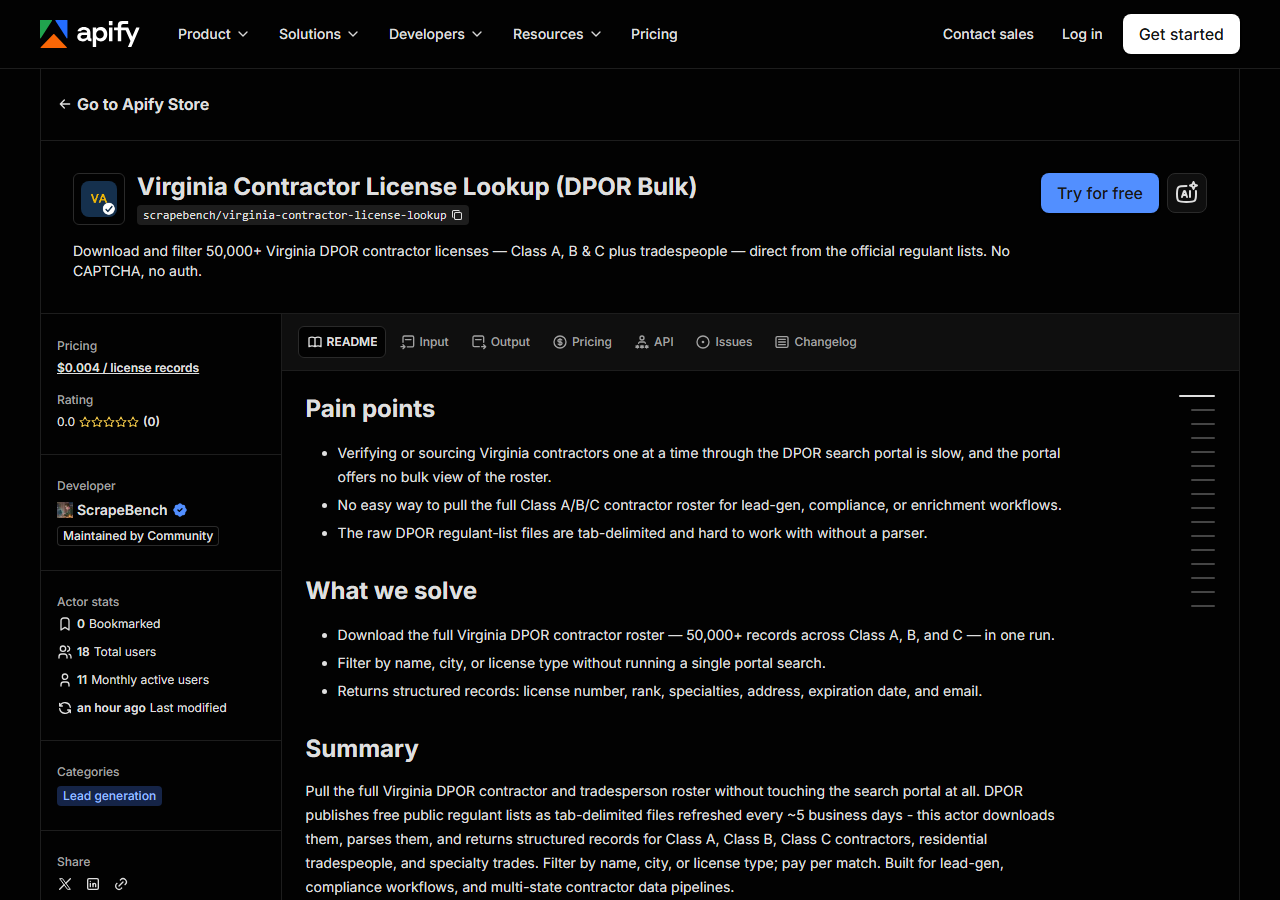
Task: Click the Maintained by Community badge
Action: pos(138,536)
